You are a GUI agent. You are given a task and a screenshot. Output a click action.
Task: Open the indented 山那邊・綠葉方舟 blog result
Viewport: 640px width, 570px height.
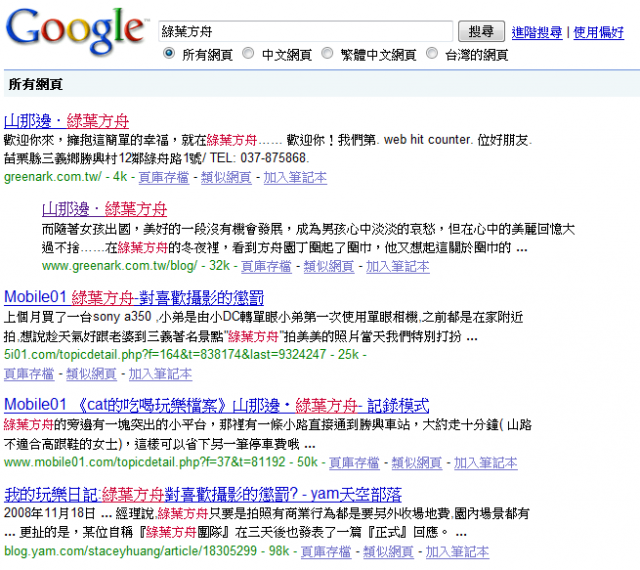(x=104, y=209)
